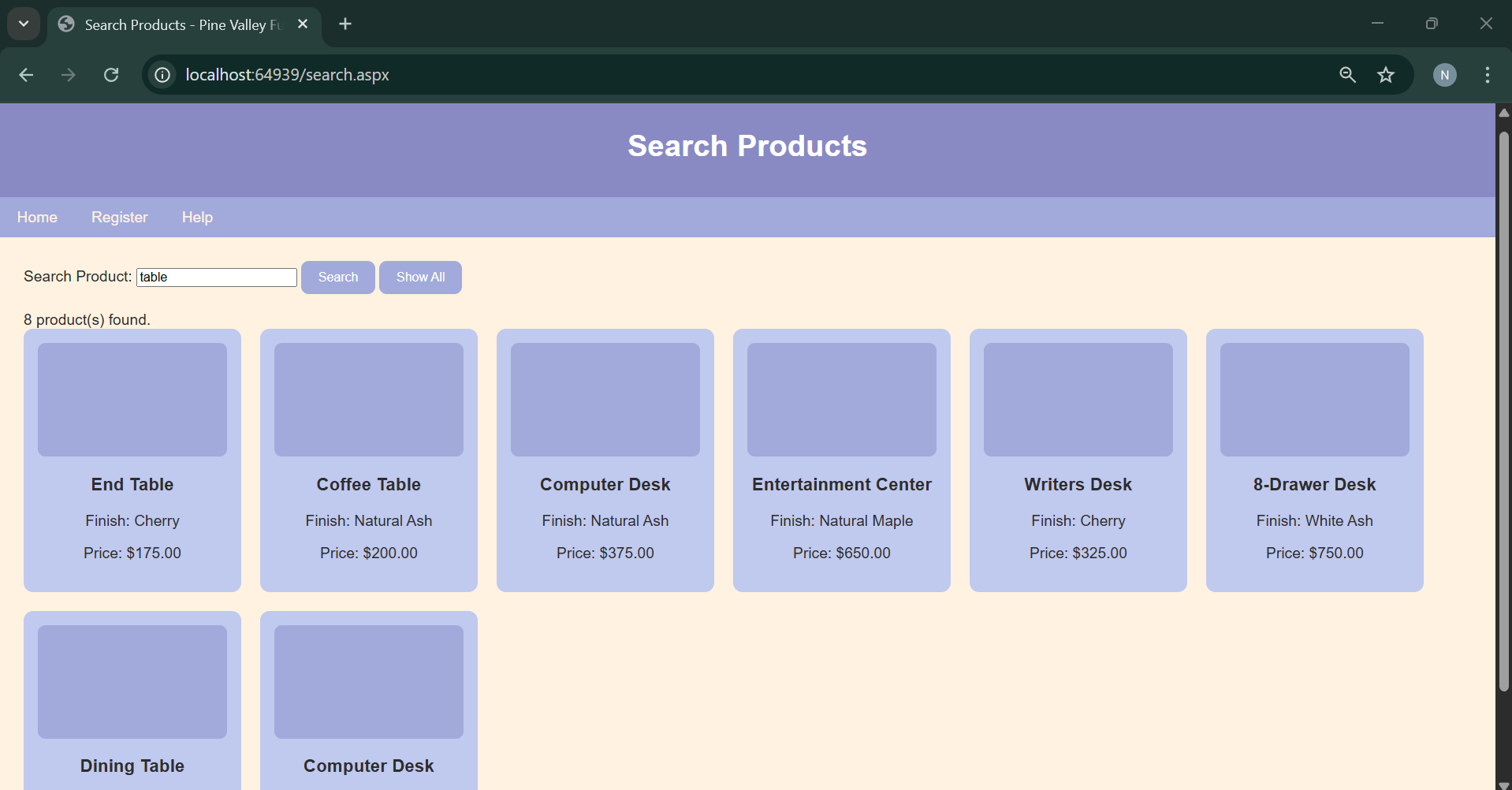Click the forward navigation arrow

click(x=68, y=75)
